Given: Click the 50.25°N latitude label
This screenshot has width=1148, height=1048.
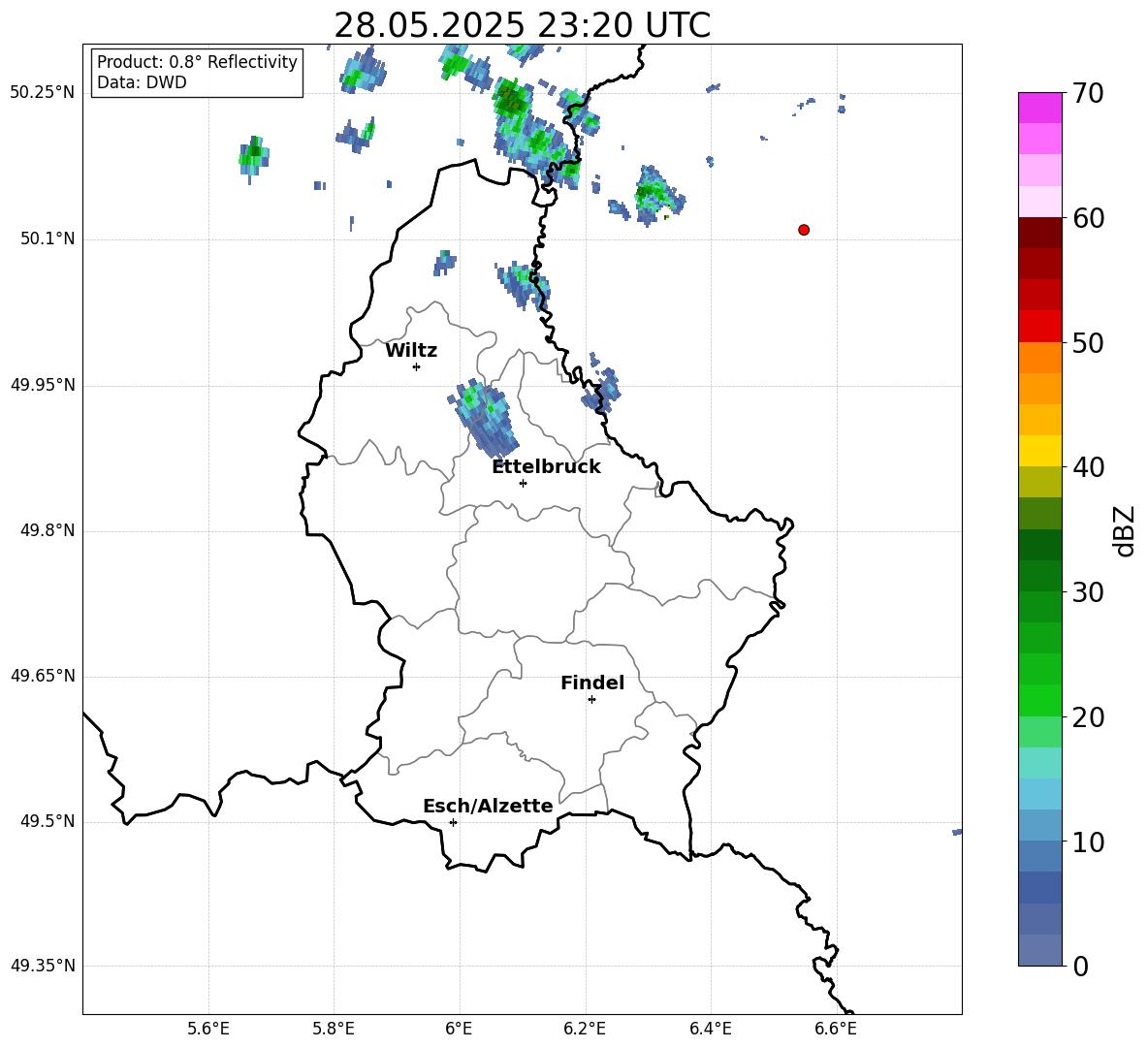Looking at the screenshot, I should [x=43, y=93].
